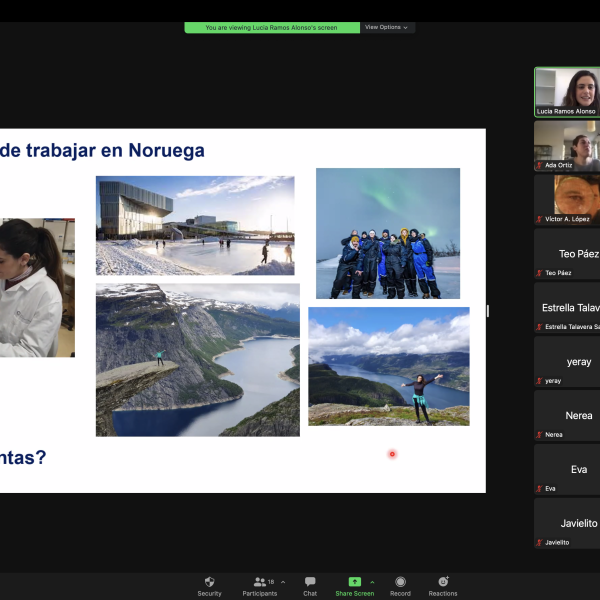Open the Participants panel
Image resolution: width=600 pixels, height=600 pixels.
259,582
